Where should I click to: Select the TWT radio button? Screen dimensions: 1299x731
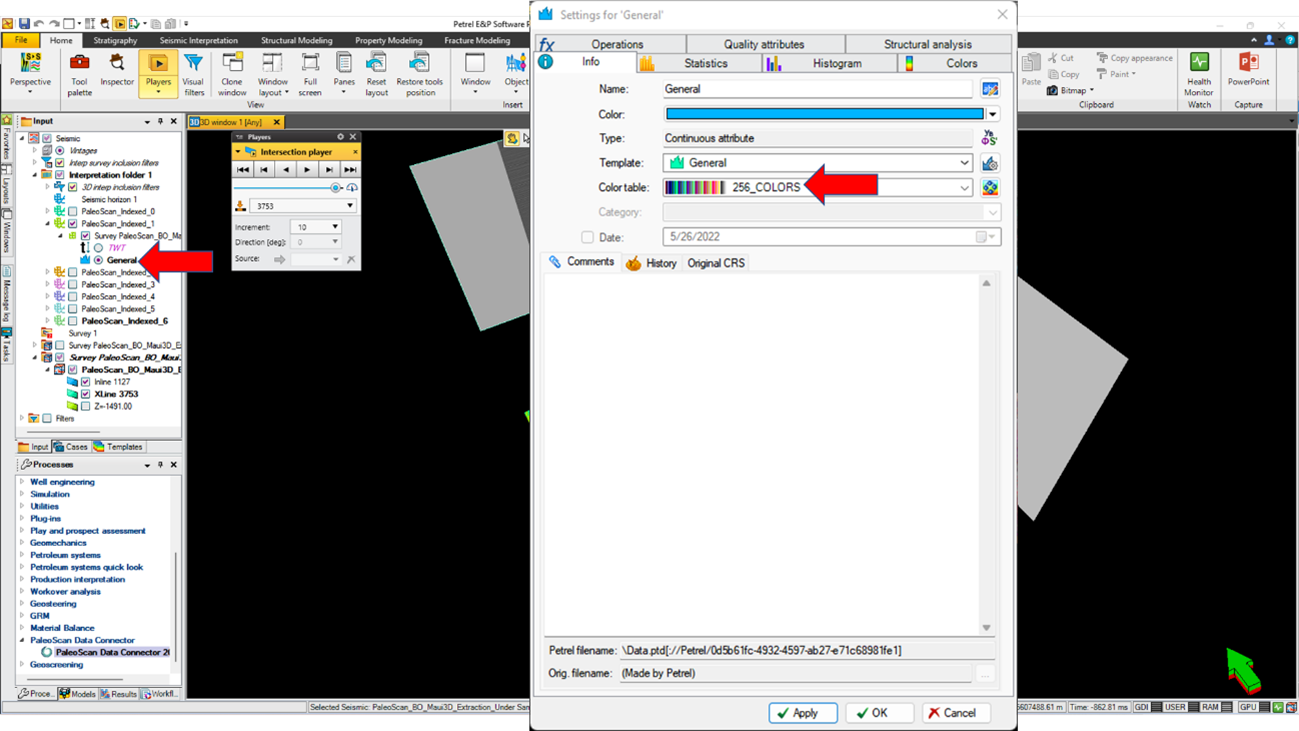tap(98, 248)
